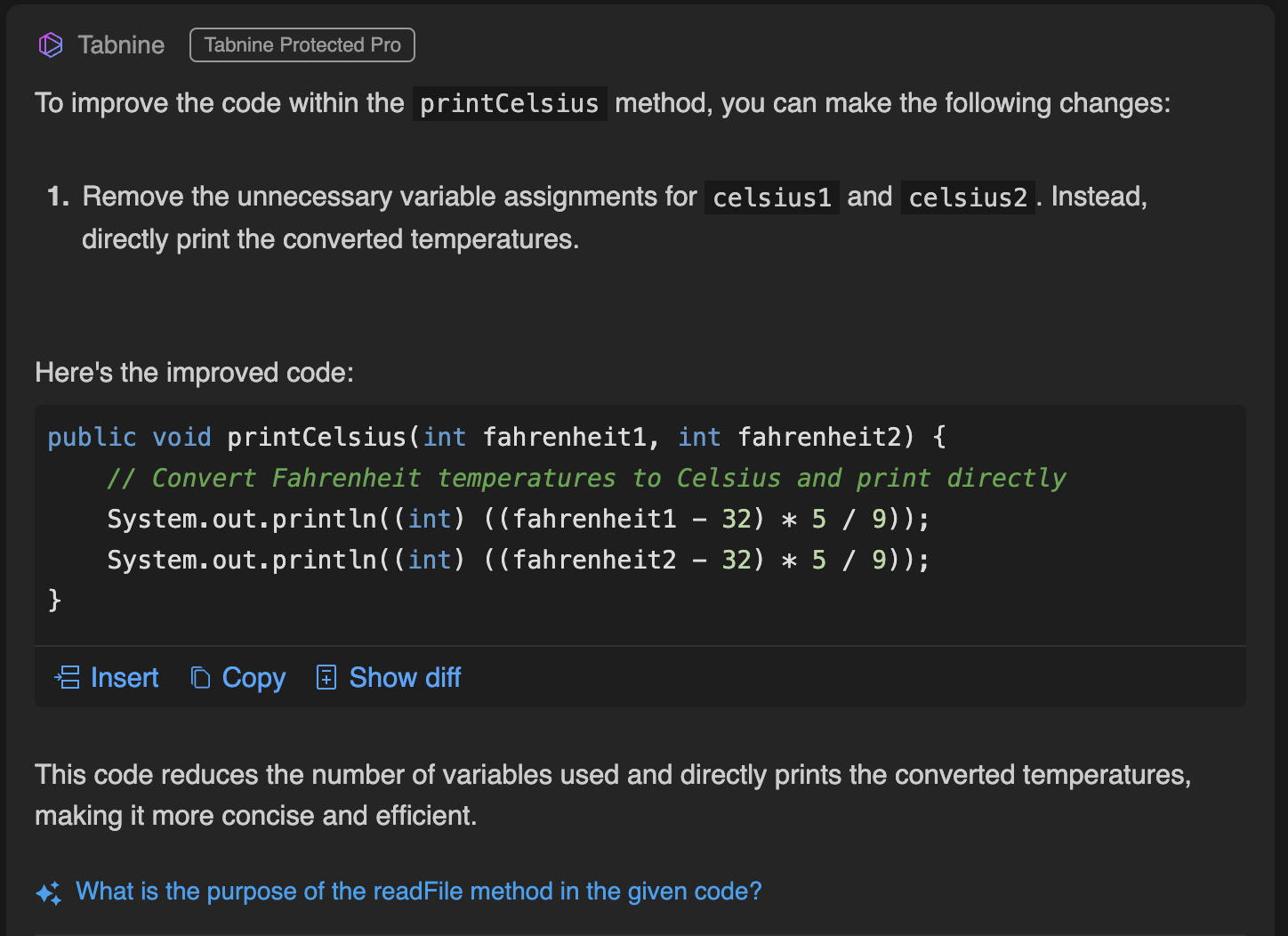Click the closing brace in code block
1288x936 pixels.
point(54,600)
